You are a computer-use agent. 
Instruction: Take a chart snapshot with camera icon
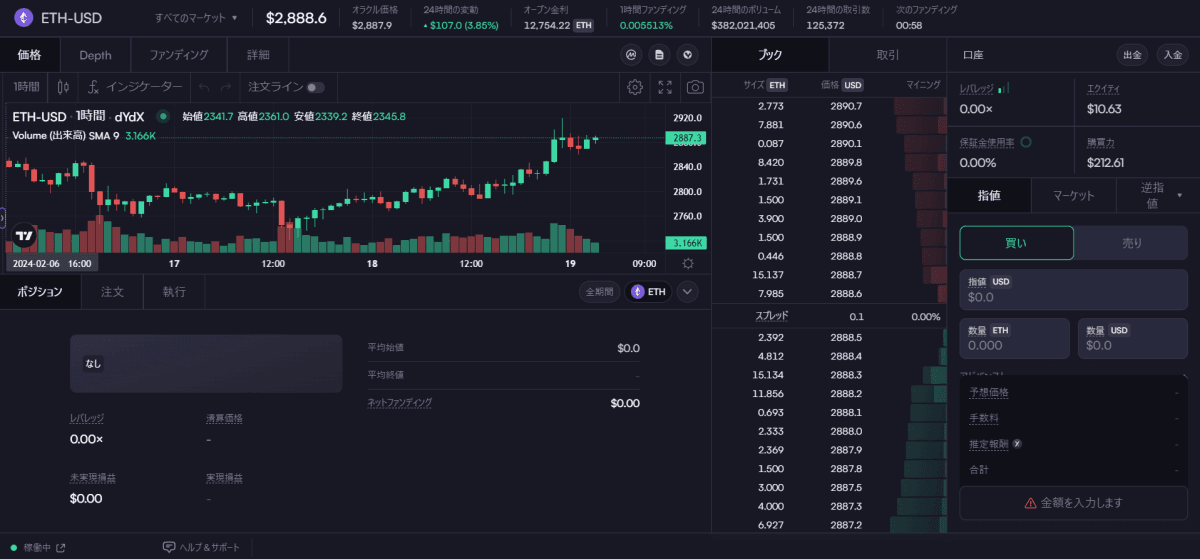tap(695, 87)
